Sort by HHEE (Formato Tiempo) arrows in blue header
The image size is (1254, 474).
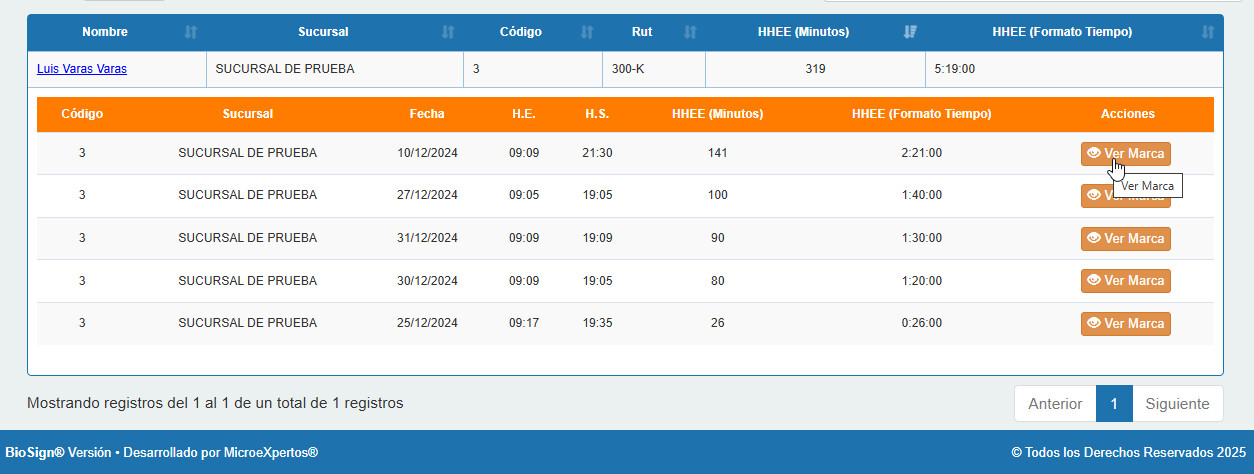click(x=1209, y=32)
